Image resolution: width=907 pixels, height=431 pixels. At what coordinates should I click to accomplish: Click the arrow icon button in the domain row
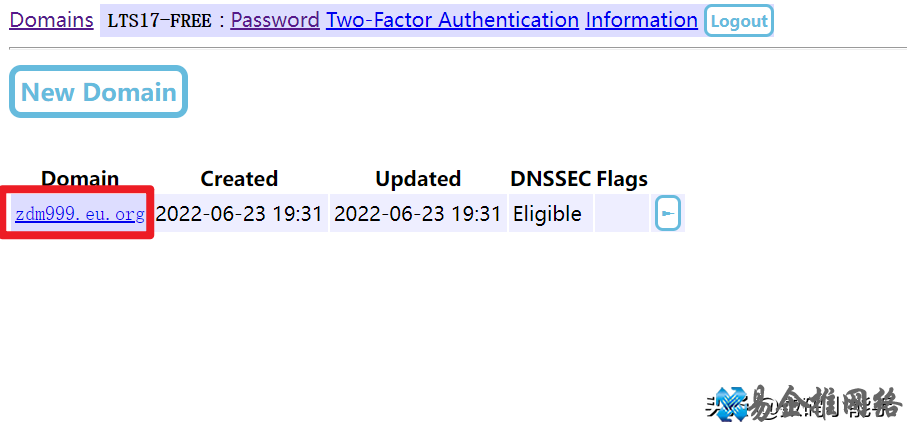point(668,213)
